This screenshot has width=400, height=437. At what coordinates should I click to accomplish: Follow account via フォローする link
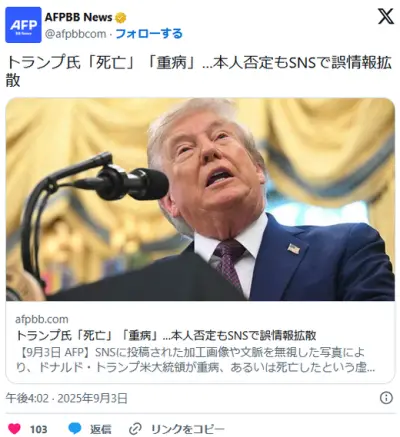(x=149, y=34)
